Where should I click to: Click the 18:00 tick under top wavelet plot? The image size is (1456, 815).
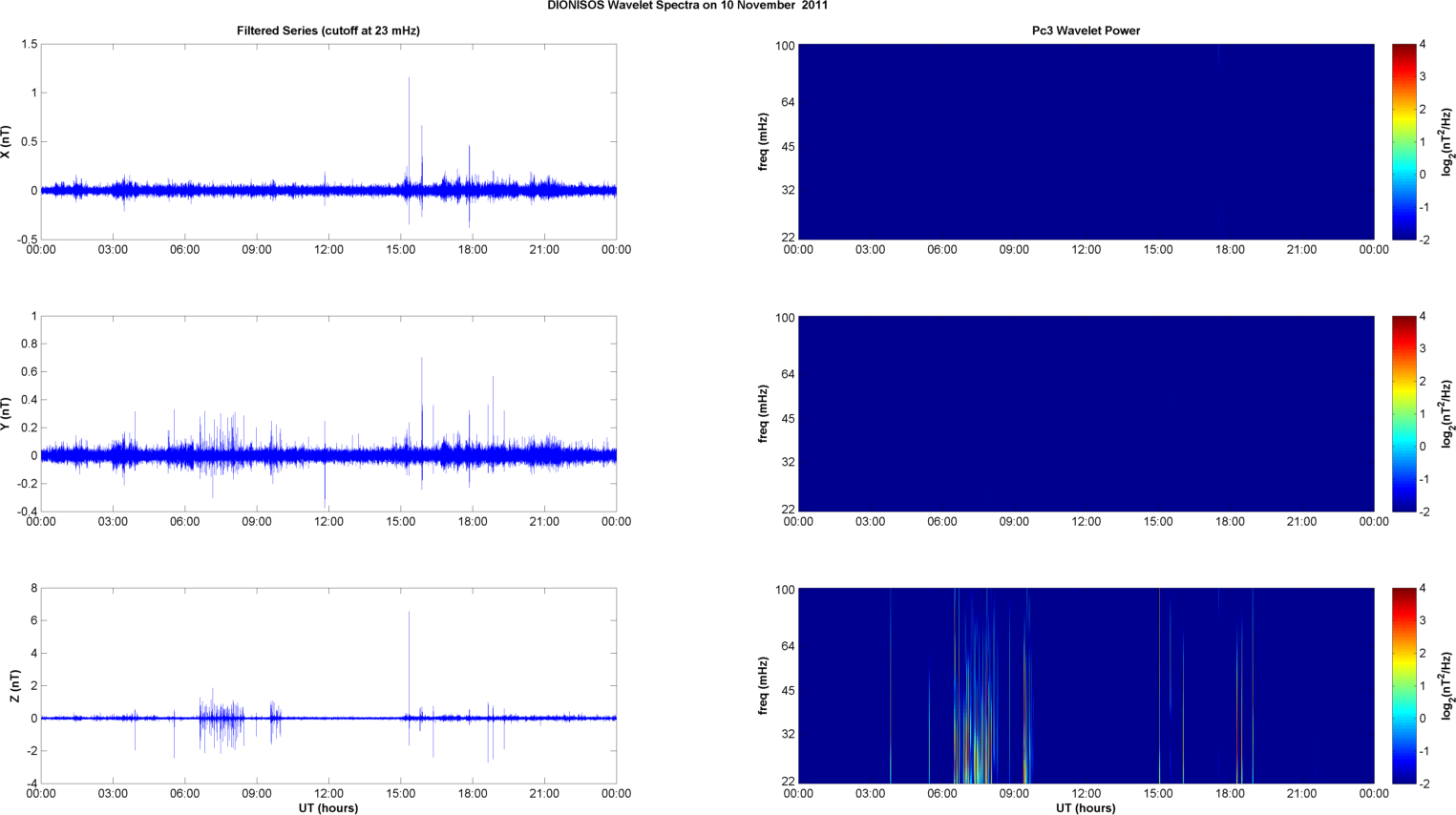(x=1230, y=250)
